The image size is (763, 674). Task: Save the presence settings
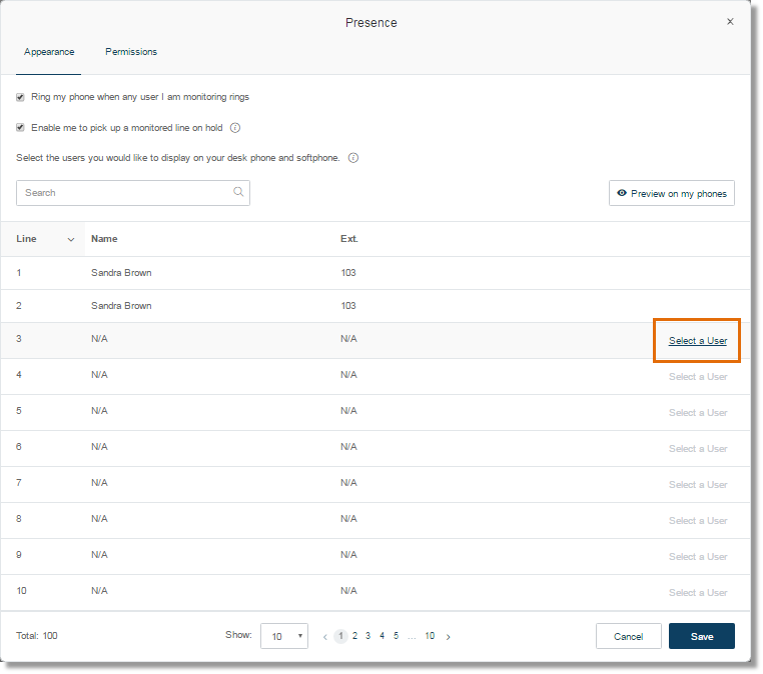pos(702,636)
